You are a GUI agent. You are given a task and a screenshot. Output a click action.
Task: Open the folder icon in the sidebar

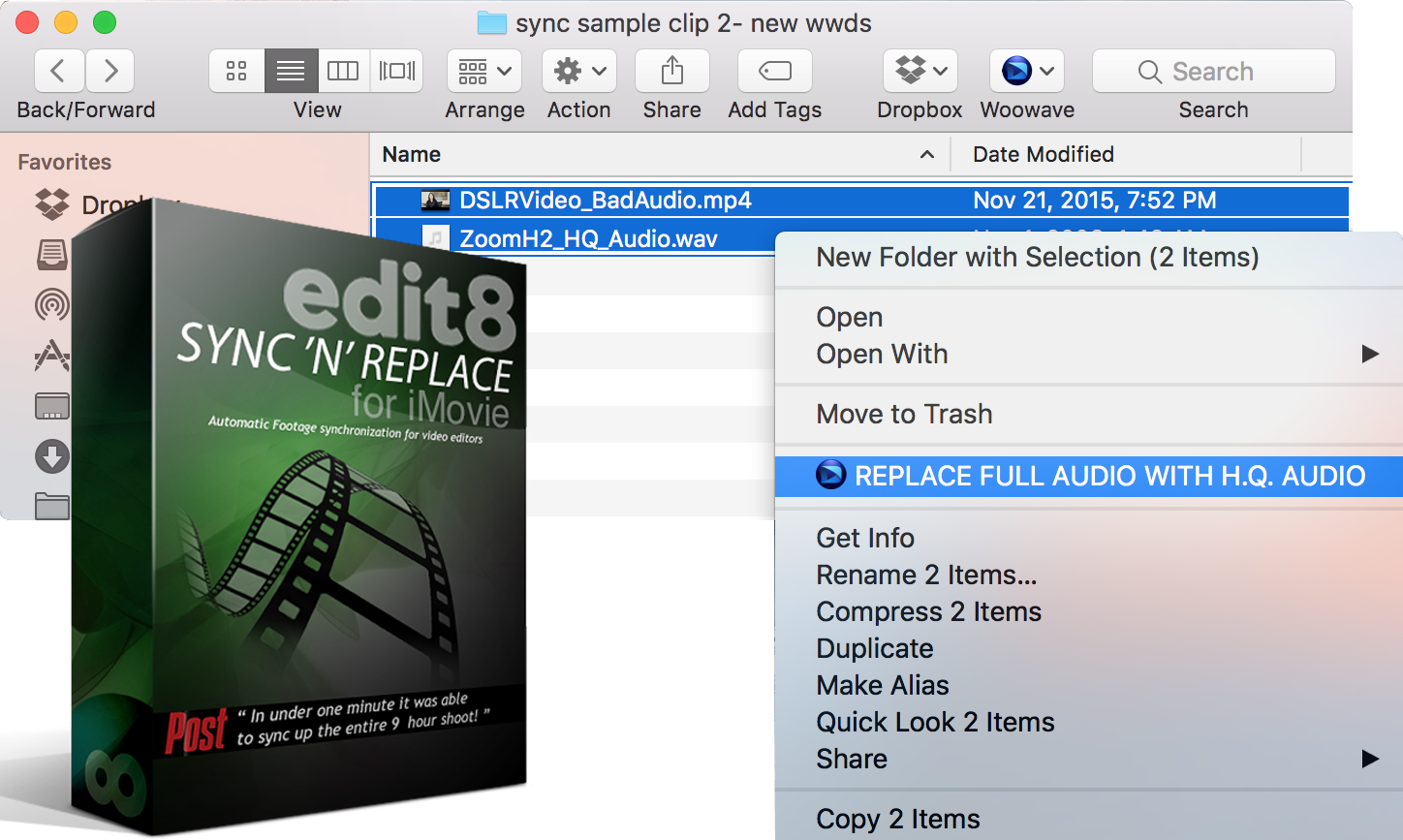52,506
